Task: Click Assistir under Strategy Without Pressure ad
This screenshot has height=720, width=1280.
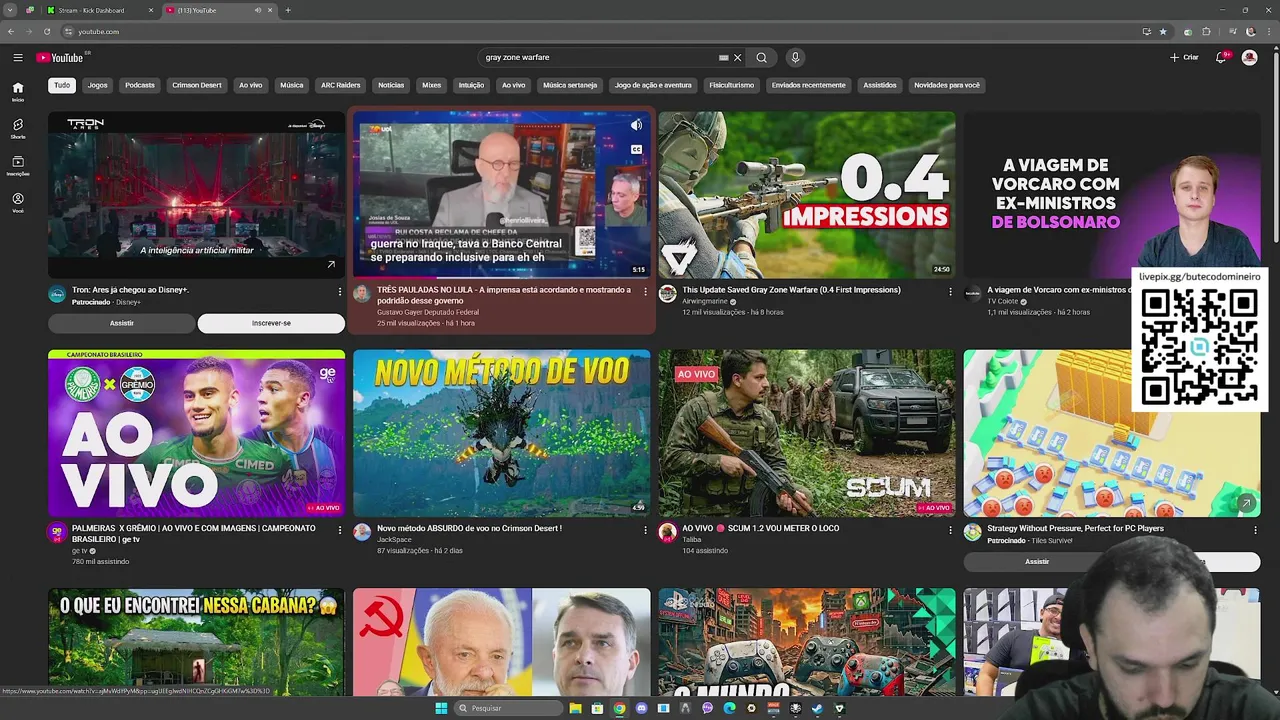Action: pyautogui.click(x=1037, y=562)
